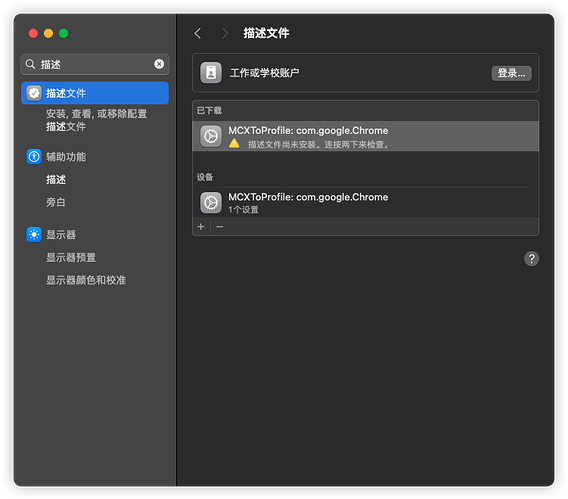This screenshot has width=568, height=499.
Task: Click the 显示器 brightness icon
Action: click(34, 235)
